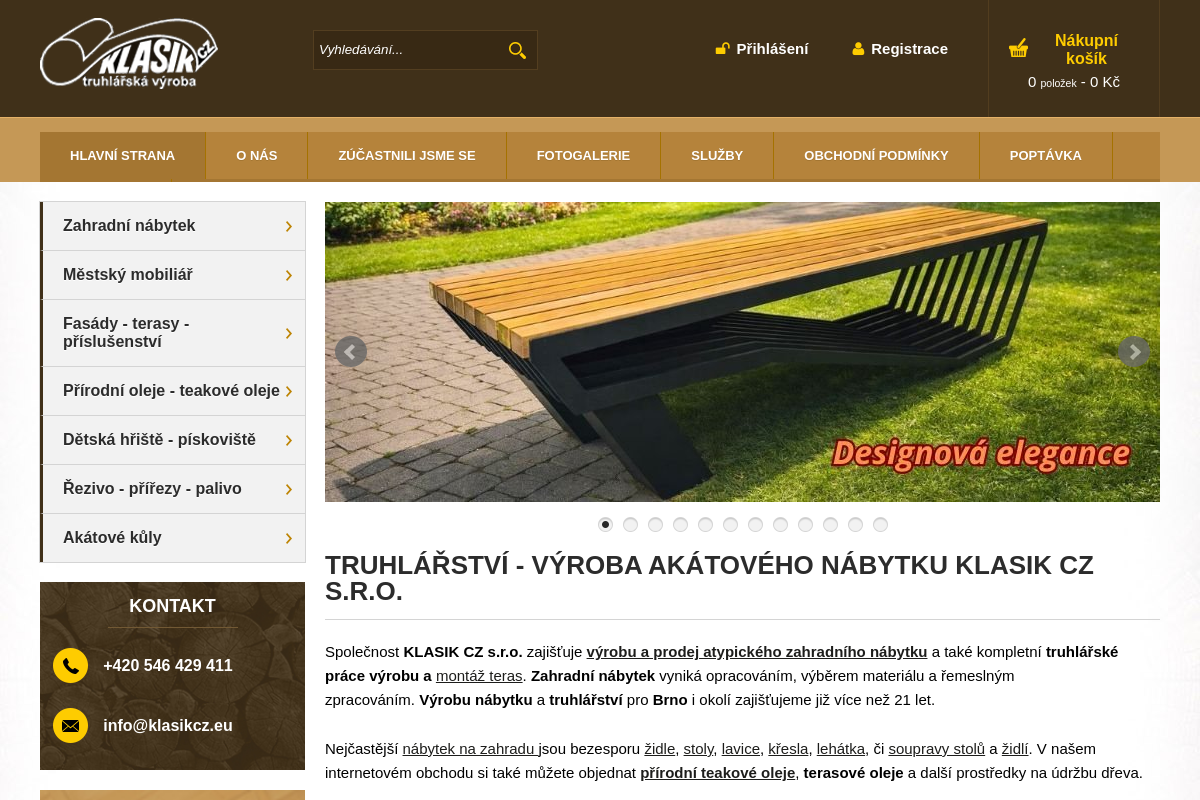
Task: Click the search input field
Action: pos(410,49)
